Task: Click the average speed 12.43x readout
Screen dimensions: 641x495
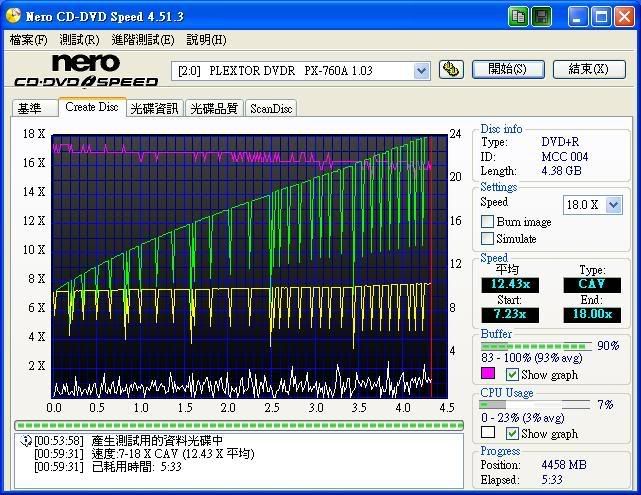Action: pyautogui.click(x=510, y=284)
